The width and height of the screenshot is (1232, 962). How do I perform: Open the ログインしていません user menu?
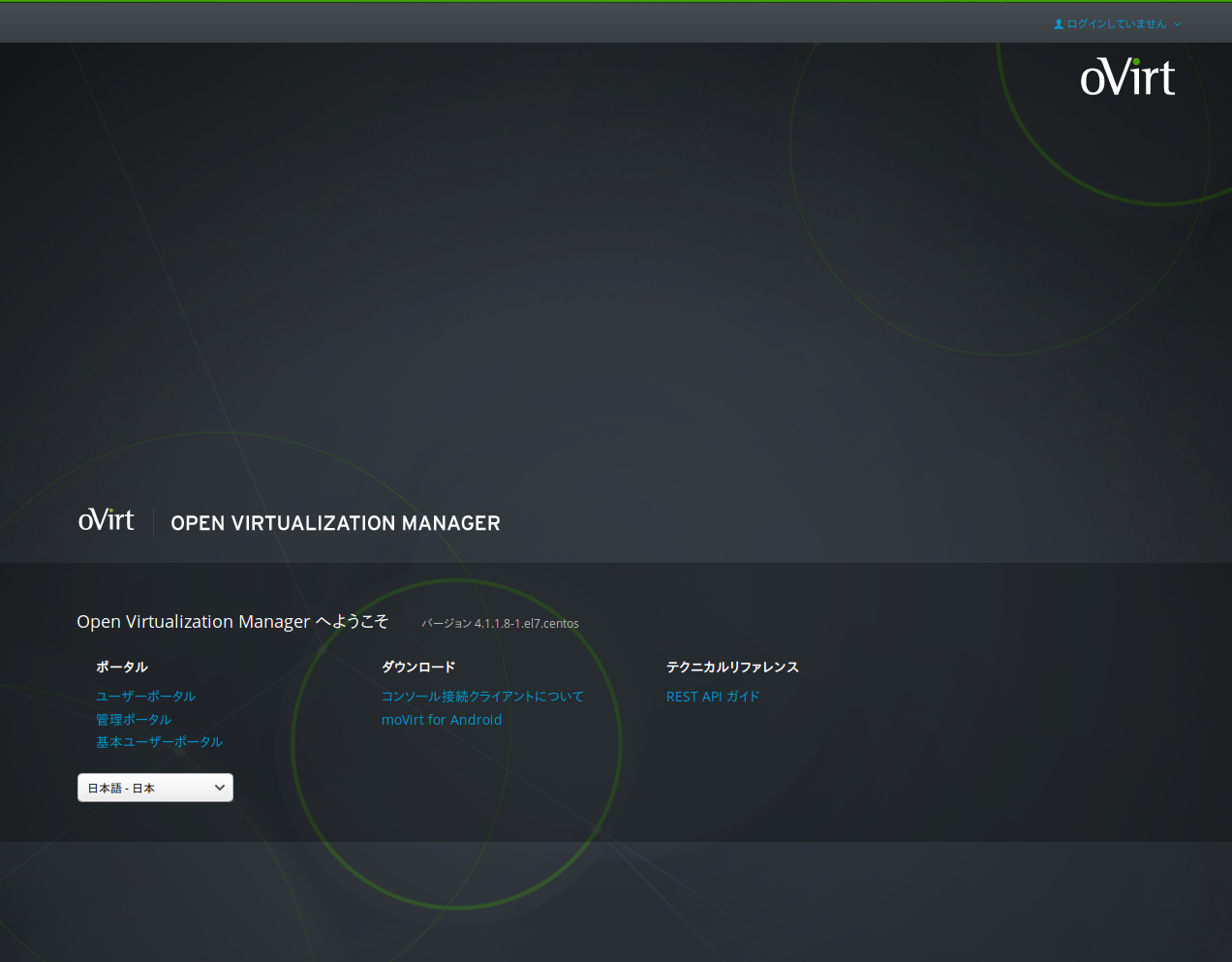(1116, 23)
